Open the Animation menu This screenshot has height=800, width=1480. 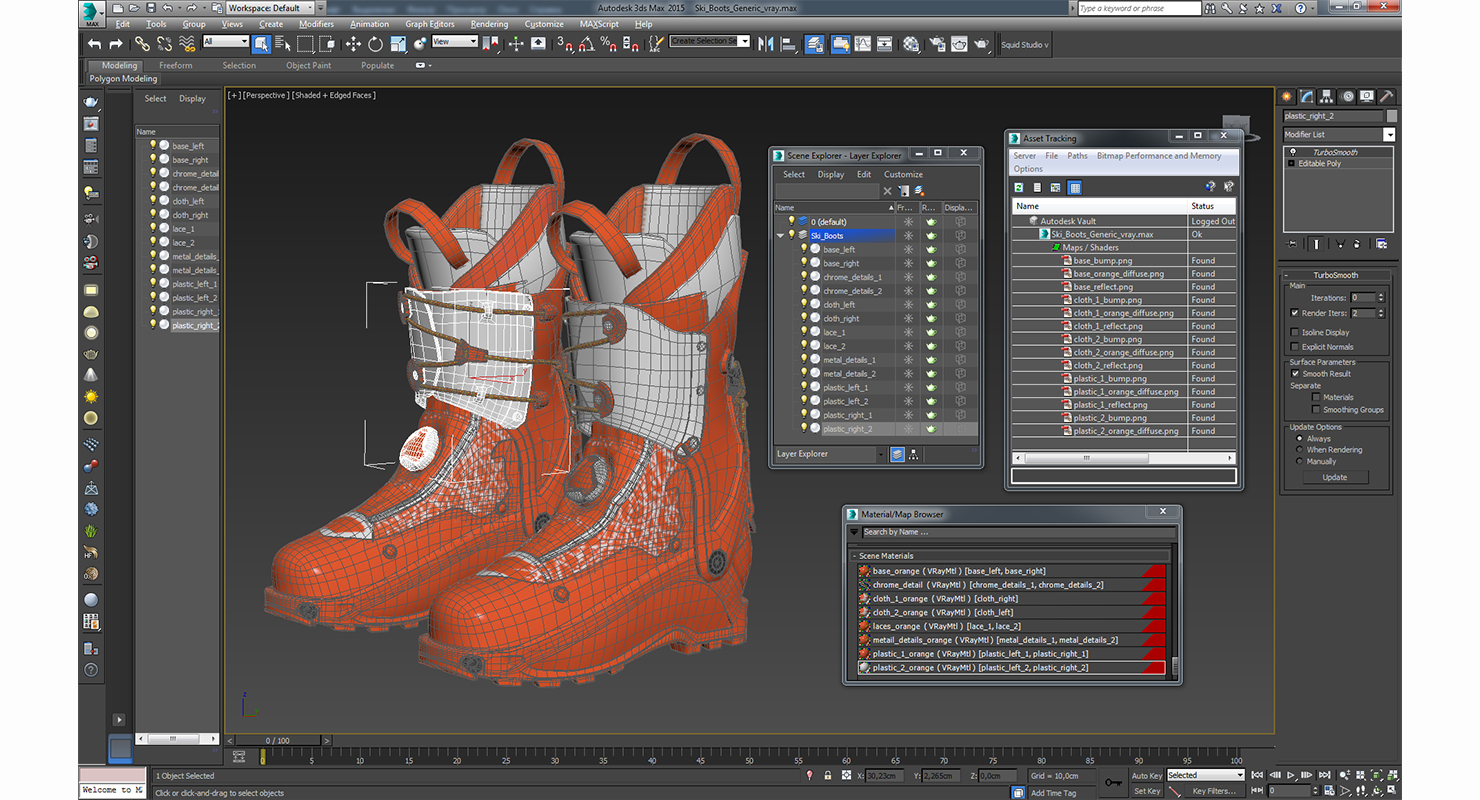369,24
